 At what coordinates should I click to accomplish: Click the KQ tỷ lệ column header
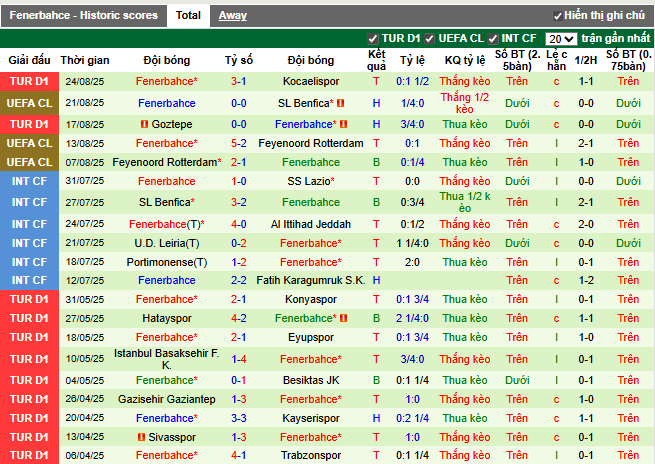(x=465, y=60)
